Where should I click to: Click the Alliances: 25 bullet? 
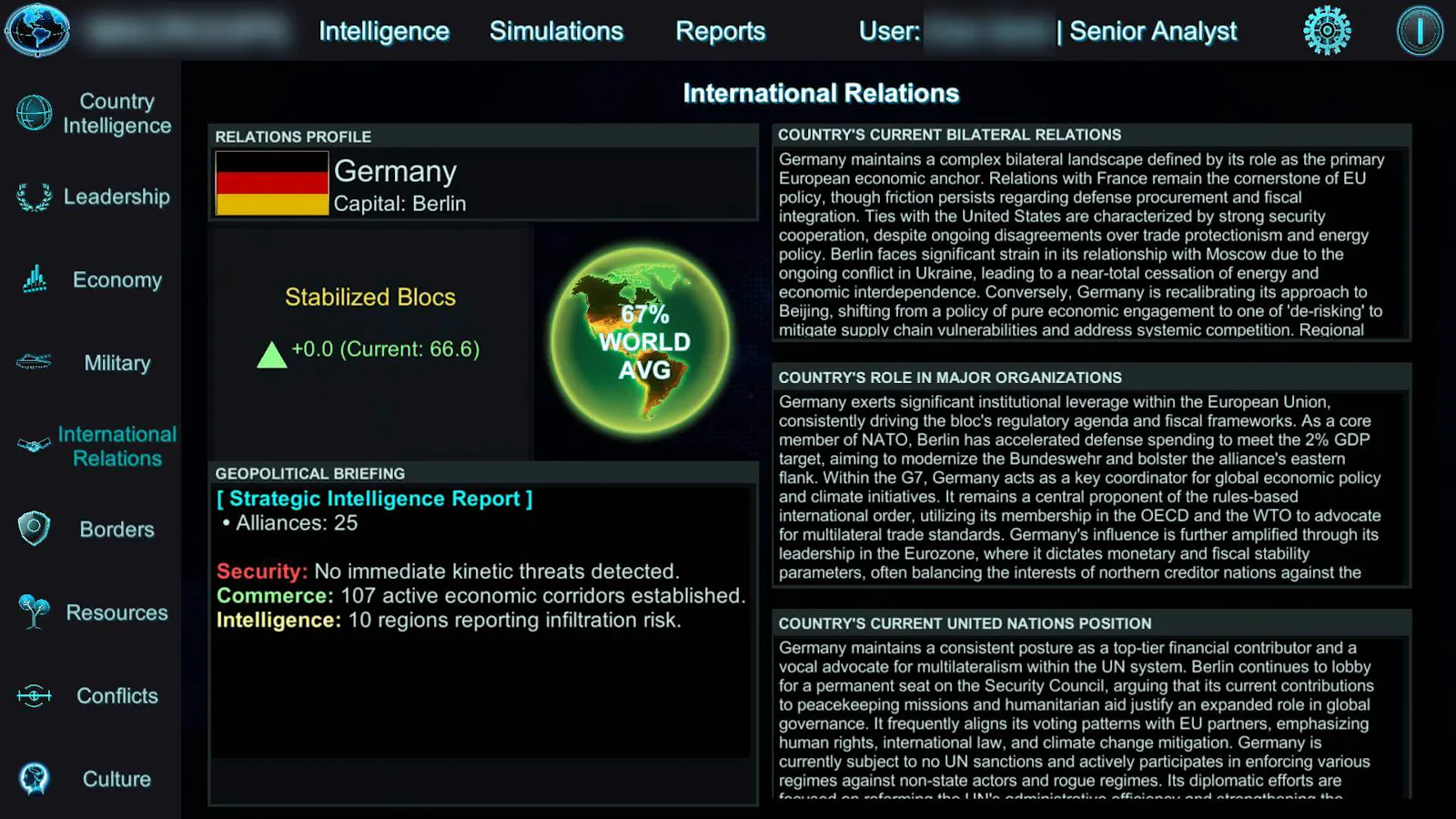coord(289,523)
